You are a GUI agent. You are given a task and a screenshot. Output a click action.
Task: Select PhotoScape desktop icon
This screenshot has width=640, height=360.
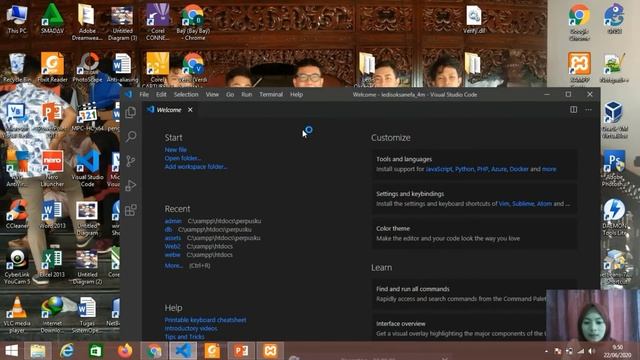87,67
